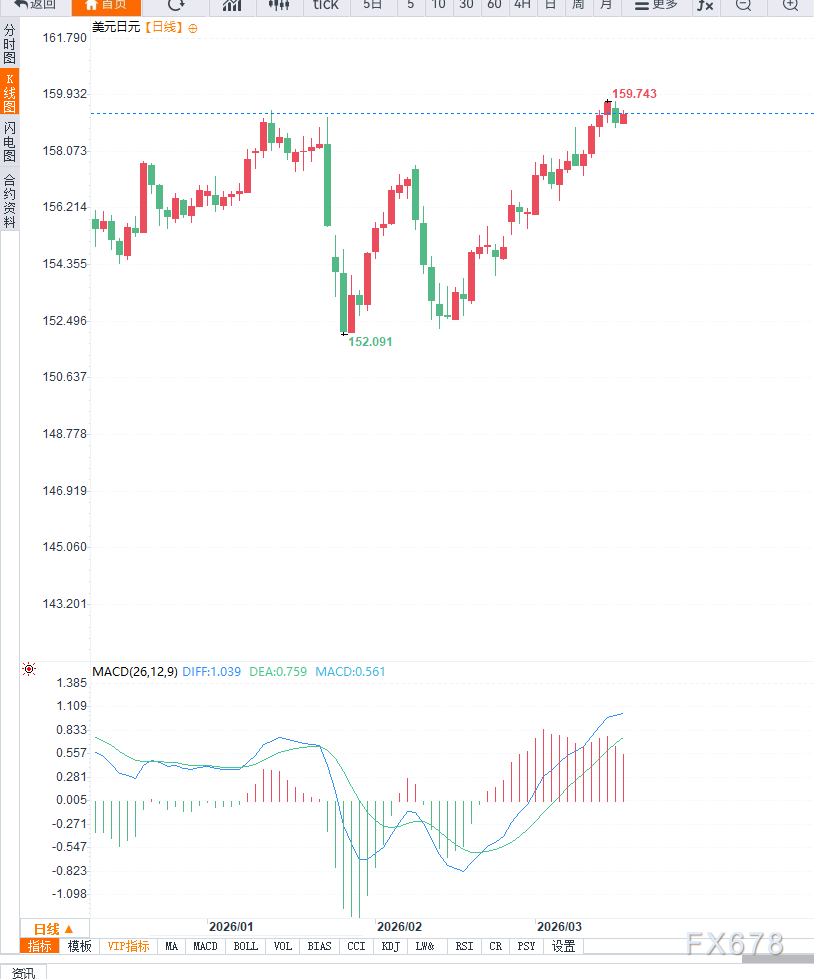Select the 周 weekly timeframe
Screen dimensions: 814x979
click(578, 5)
